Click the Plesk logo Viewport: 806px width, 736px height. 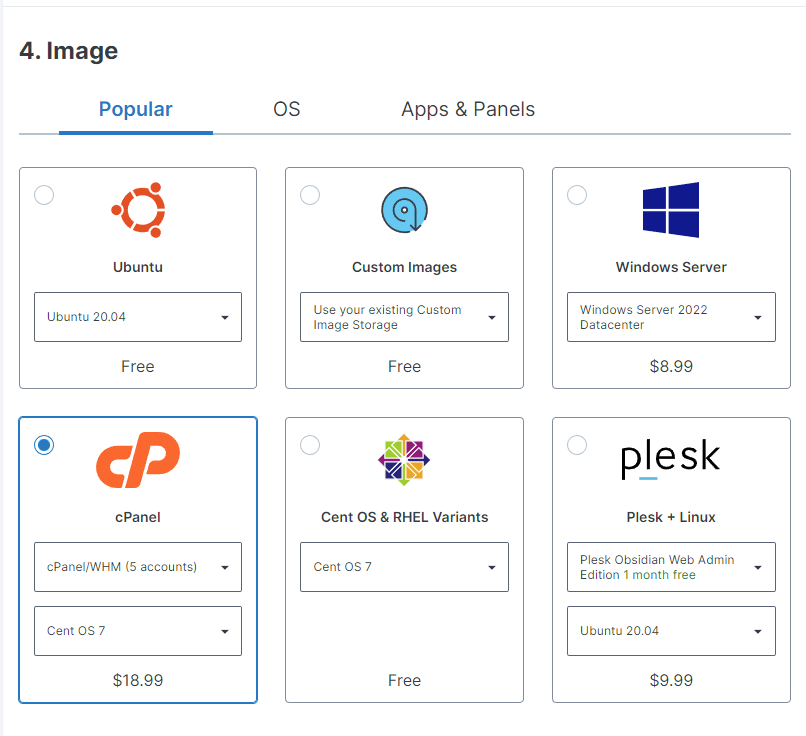pyautogui.click(x=671, y=460)
